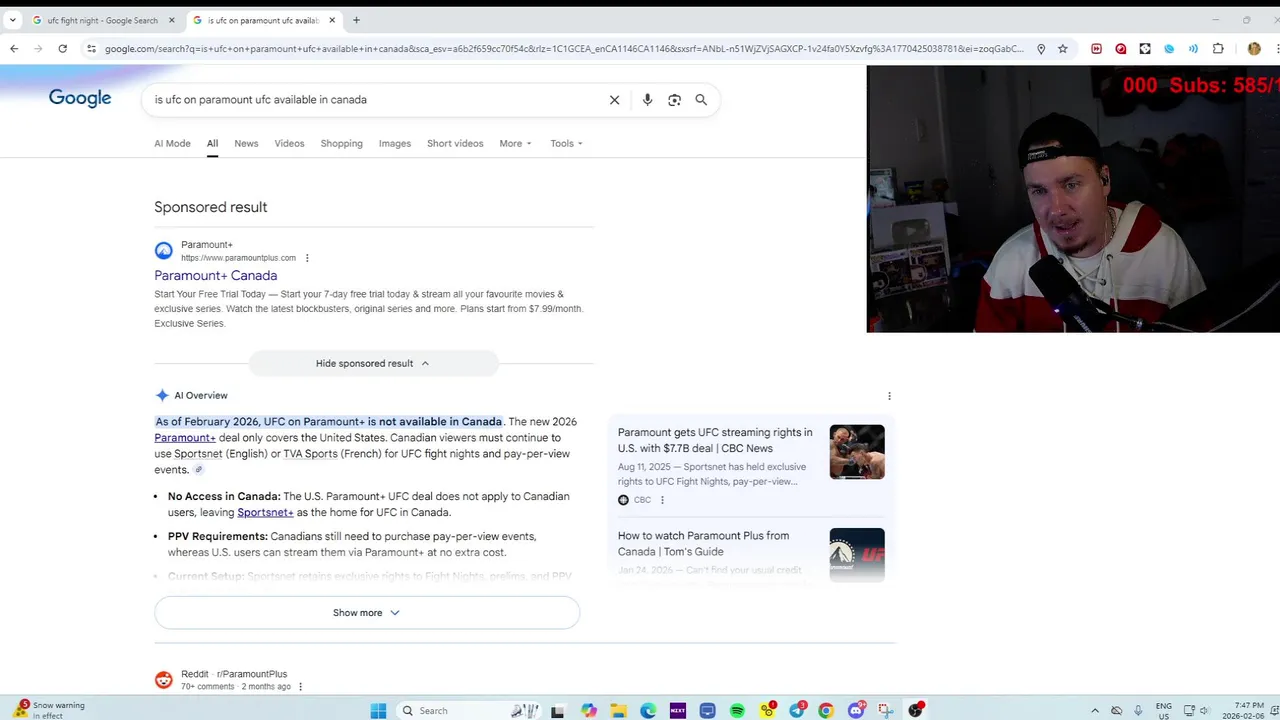The height and width of the screenshot is (720, 1280).
Task: Open the three-dot menu beside paramountplus.com
Action: coord(307,258)
